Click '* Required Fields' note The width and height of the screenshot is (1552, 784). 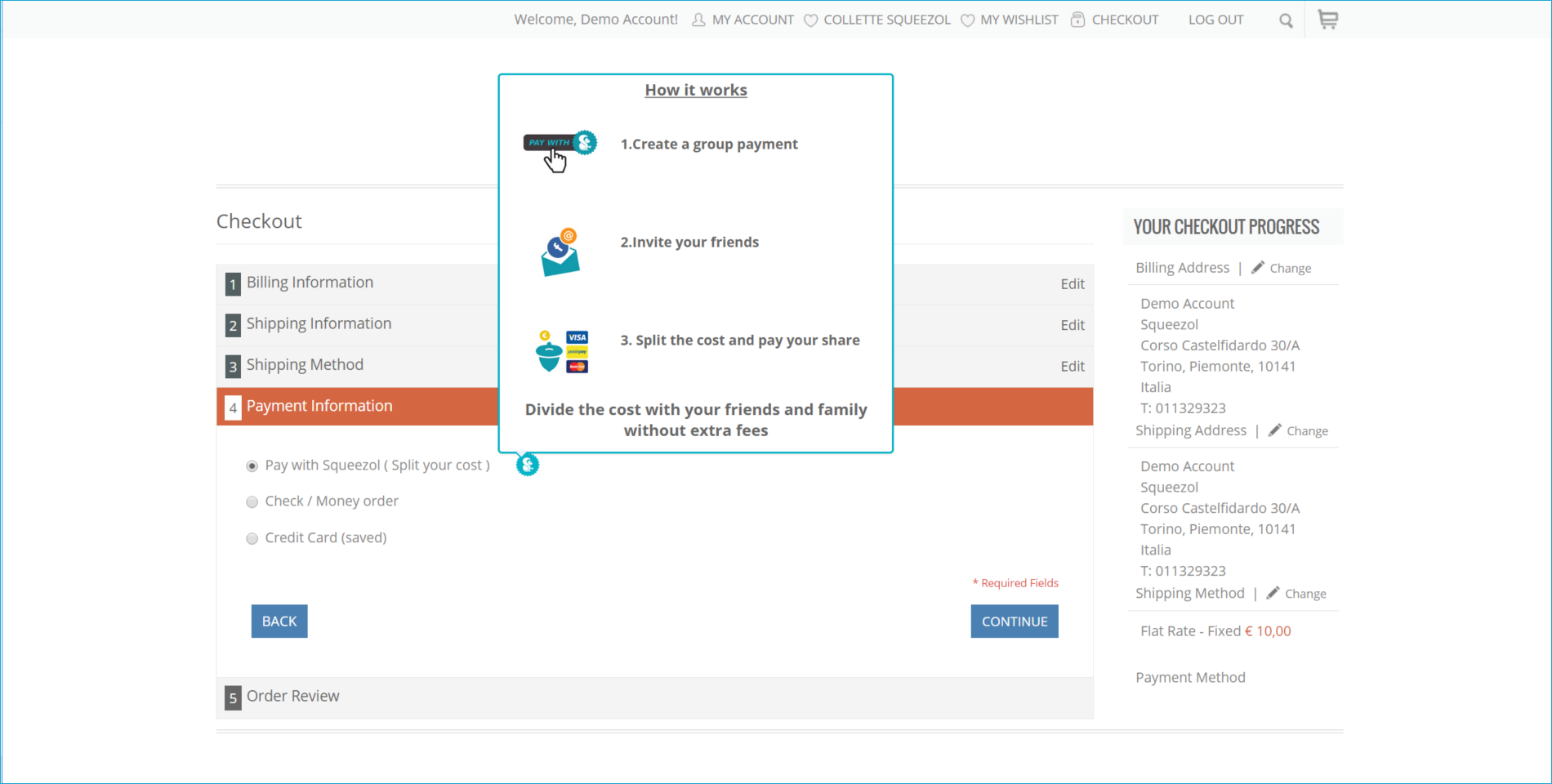1015,583
